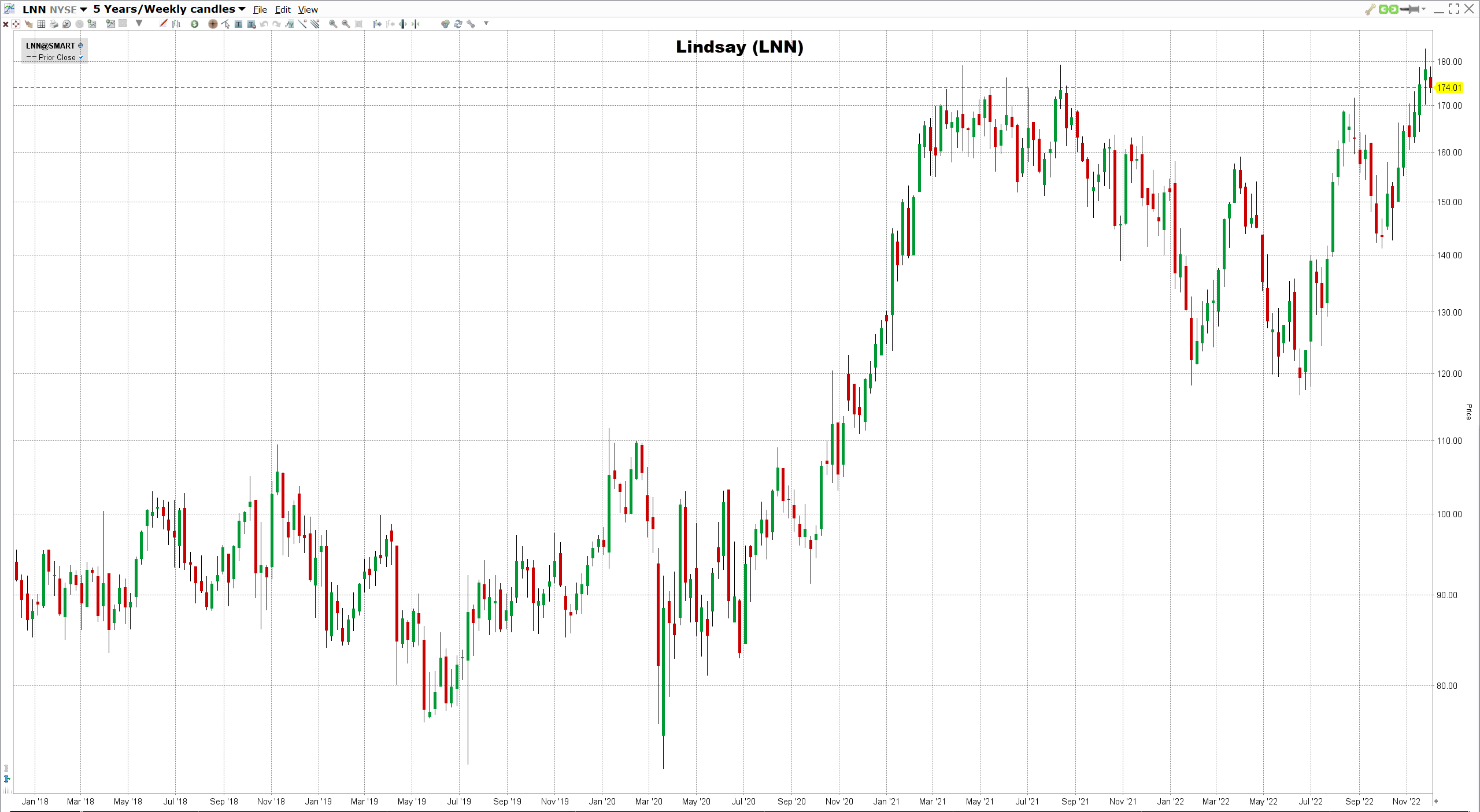Open the Edit menu

pyautogui.click(x=283, y=10)
